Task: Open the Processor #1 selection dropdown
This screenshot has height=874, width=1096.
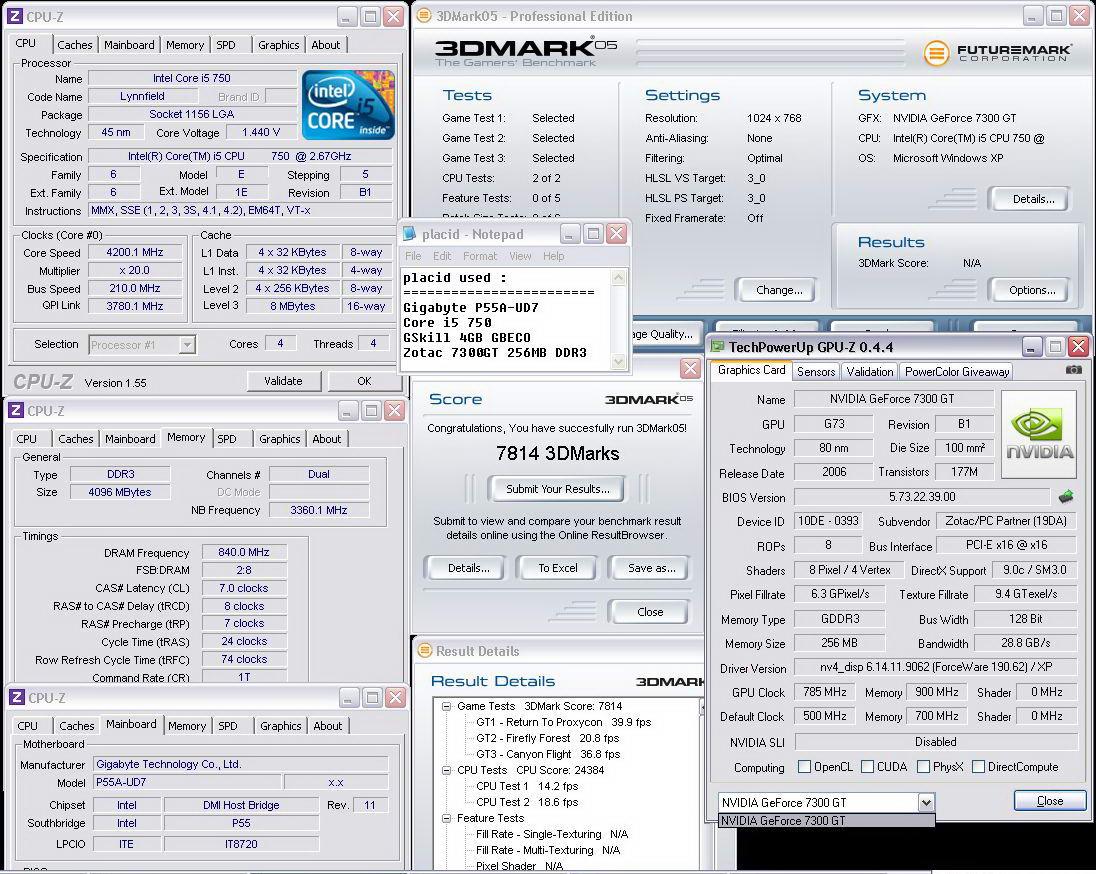Action: 187,345
